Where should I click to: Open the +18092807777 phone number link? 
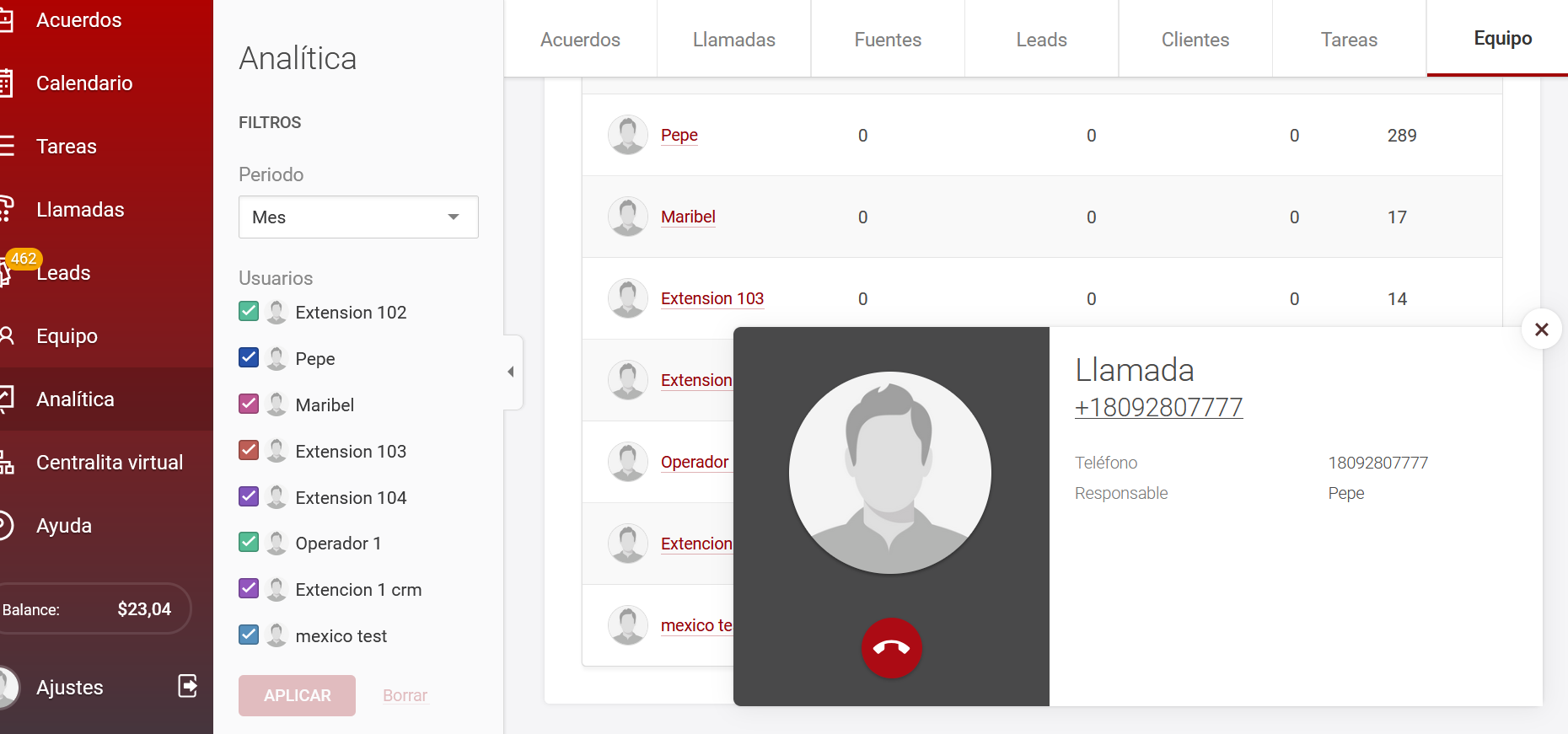coord(1158,408)
